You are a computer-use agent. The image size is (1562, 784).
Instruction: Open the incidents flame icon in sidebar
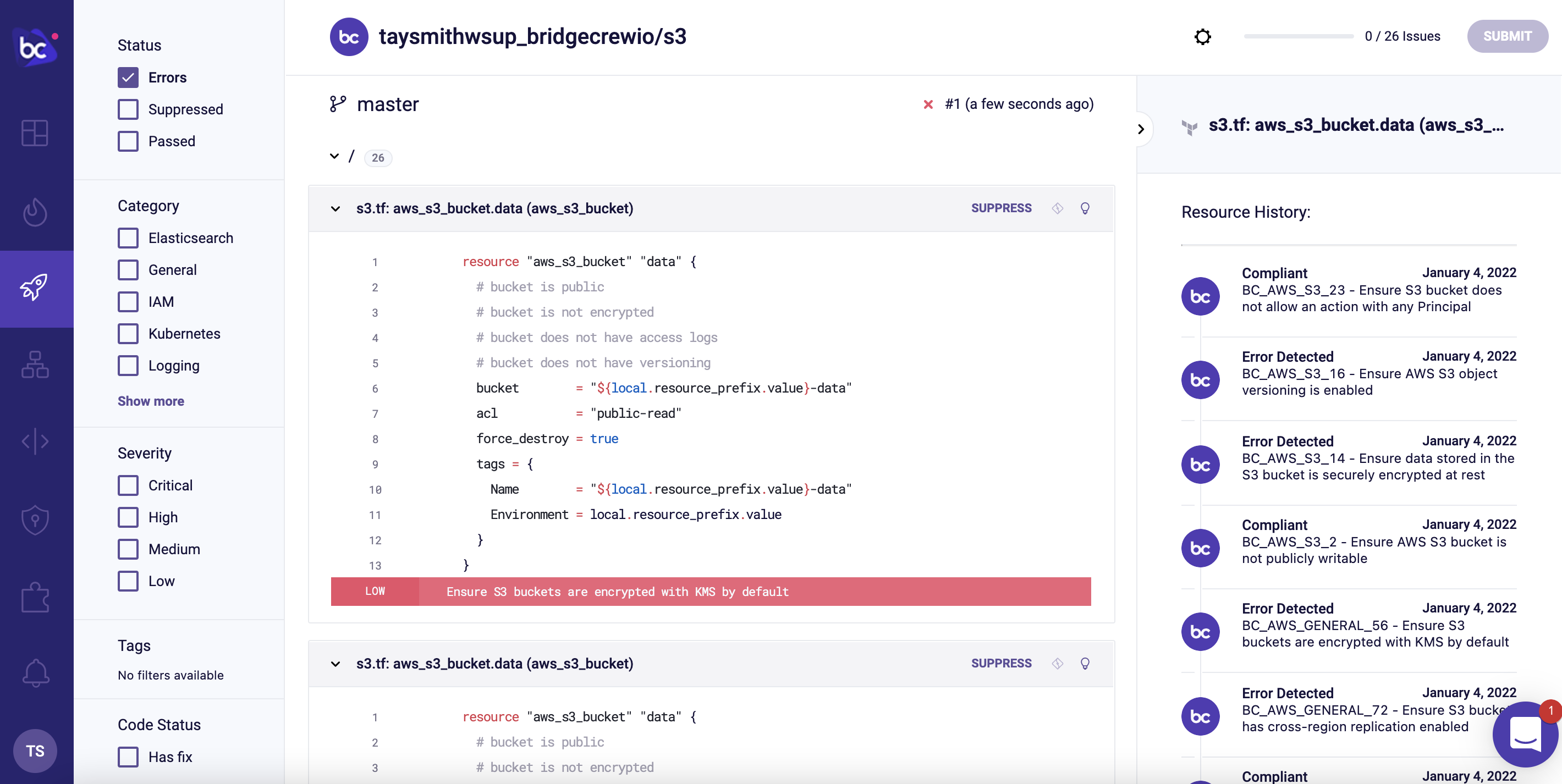click(x=35, y=212)
